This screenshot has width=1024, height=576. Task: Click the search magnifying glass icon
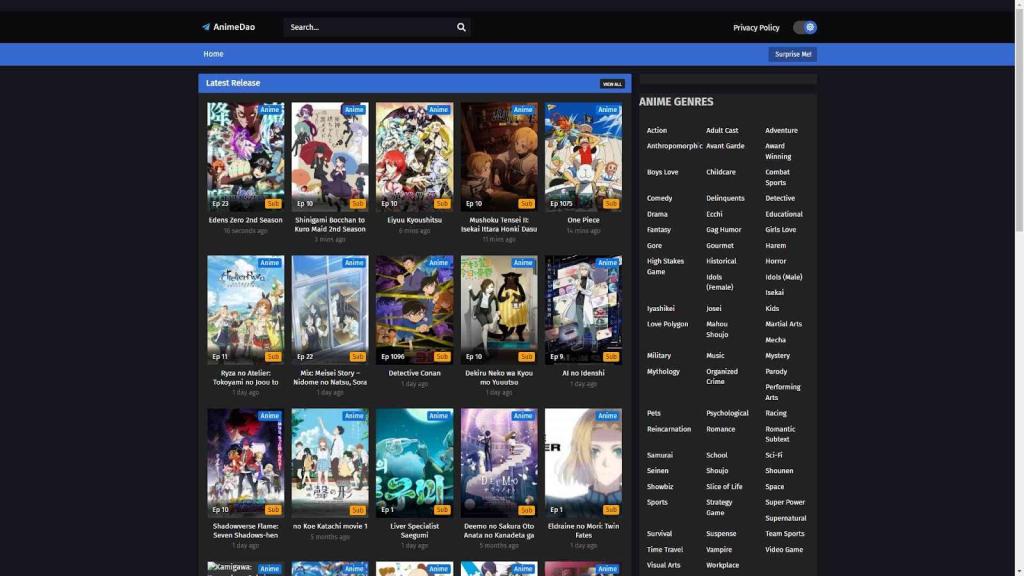[460, 27]
